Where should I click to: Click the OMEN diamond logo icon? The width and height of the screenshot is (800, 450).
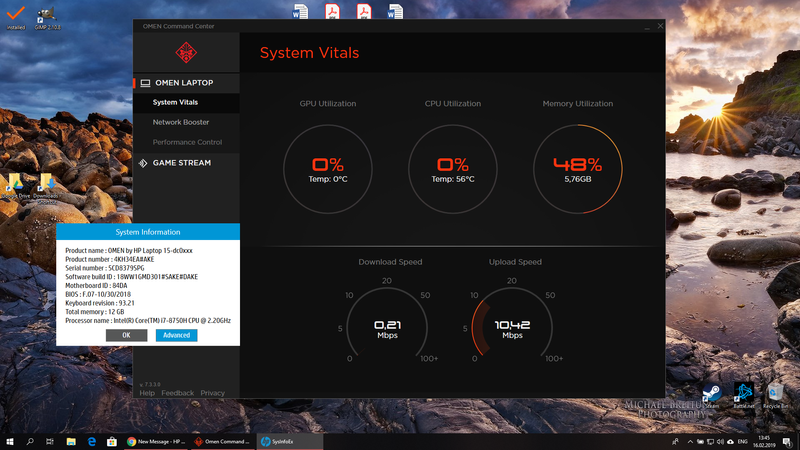point(185,52)
